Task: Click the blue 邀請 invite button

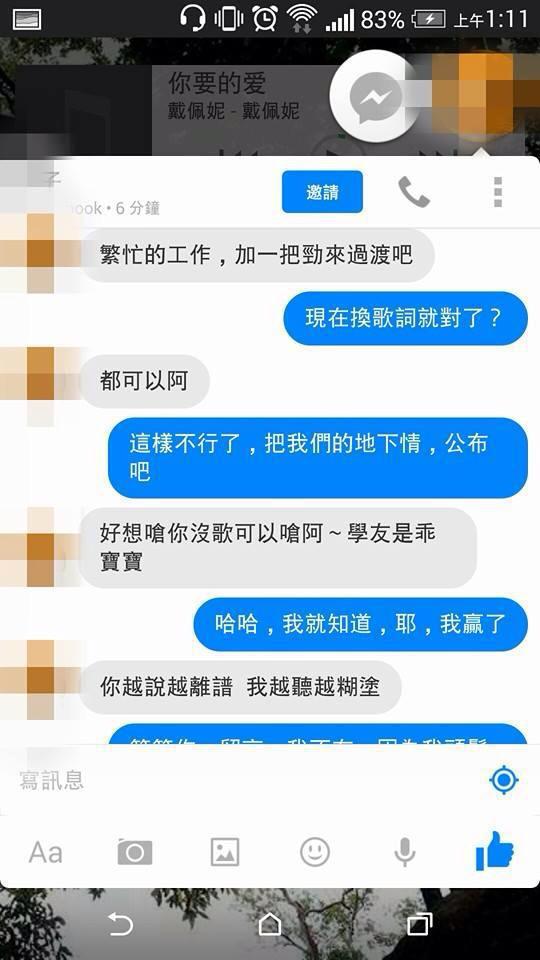Action: [322, 192]
